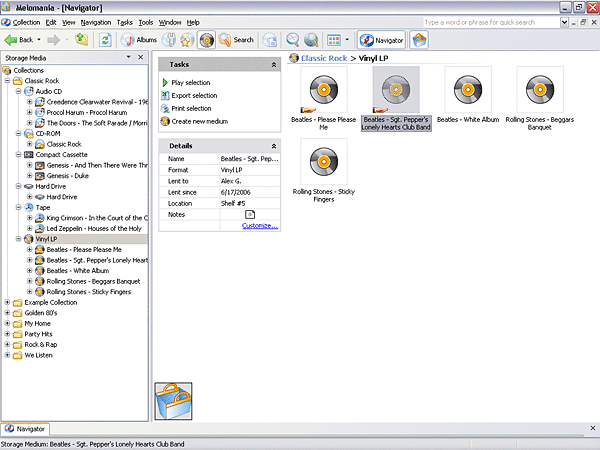This screenshot has width=600, height=450.
Task: Open the Back history dropdown arrow
Action: click(39, 40)
